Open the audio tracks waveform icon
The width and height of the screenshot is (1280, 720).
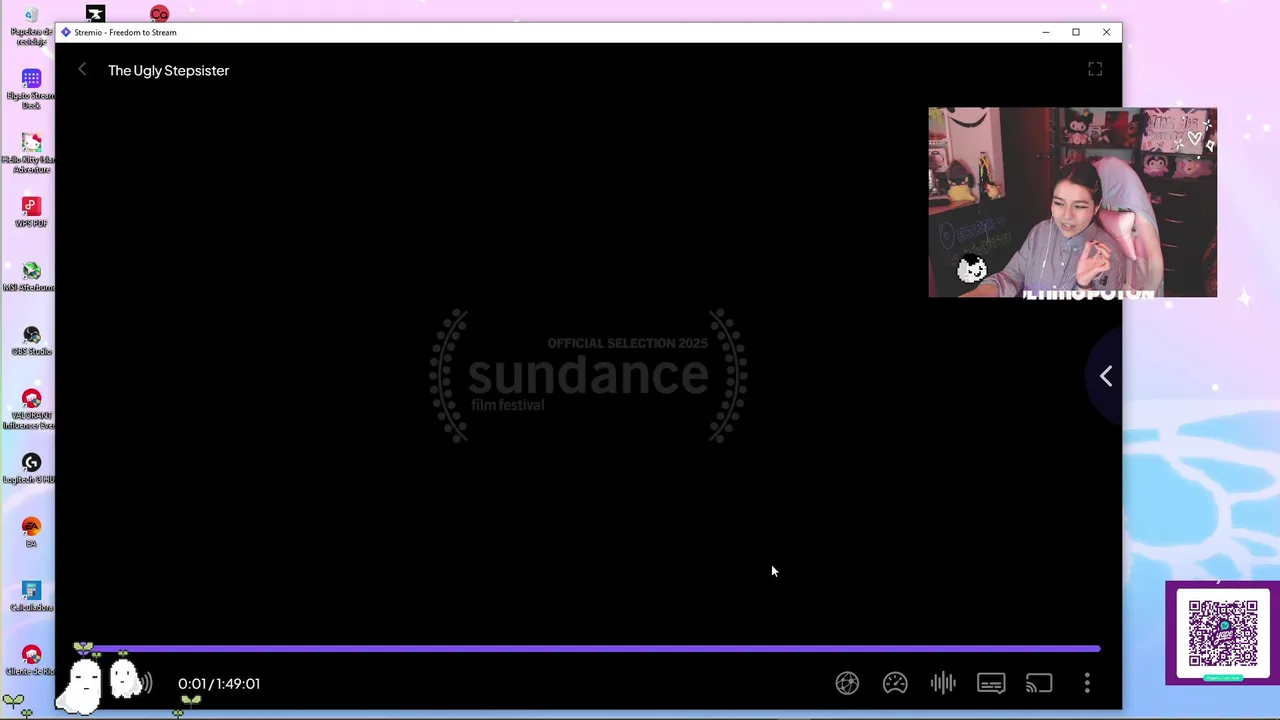tap(943, 683)
